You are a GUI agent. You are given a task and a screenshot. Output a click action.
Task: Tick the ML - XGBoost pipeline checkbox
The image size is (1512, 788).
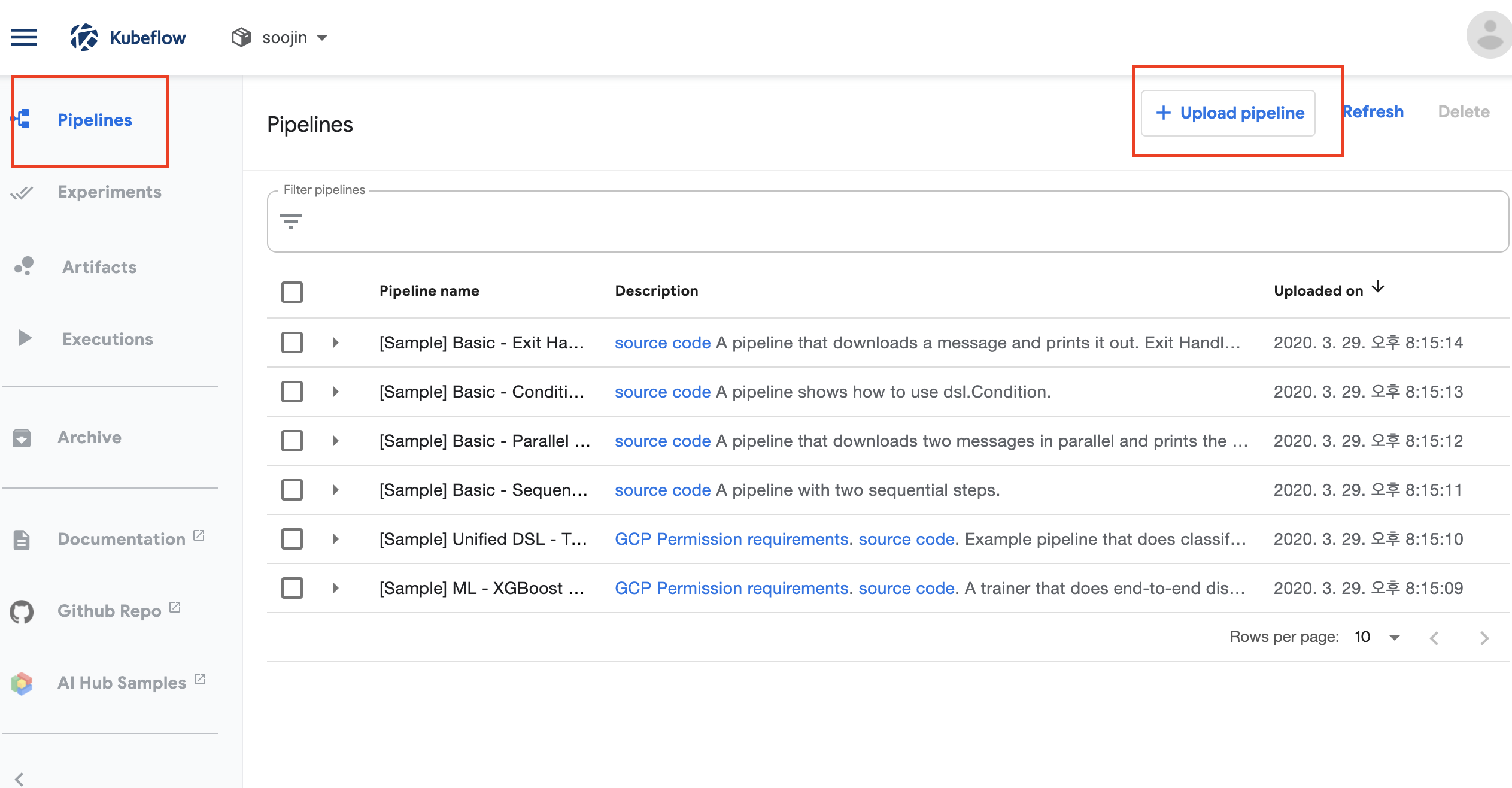[x=292, y=588]
